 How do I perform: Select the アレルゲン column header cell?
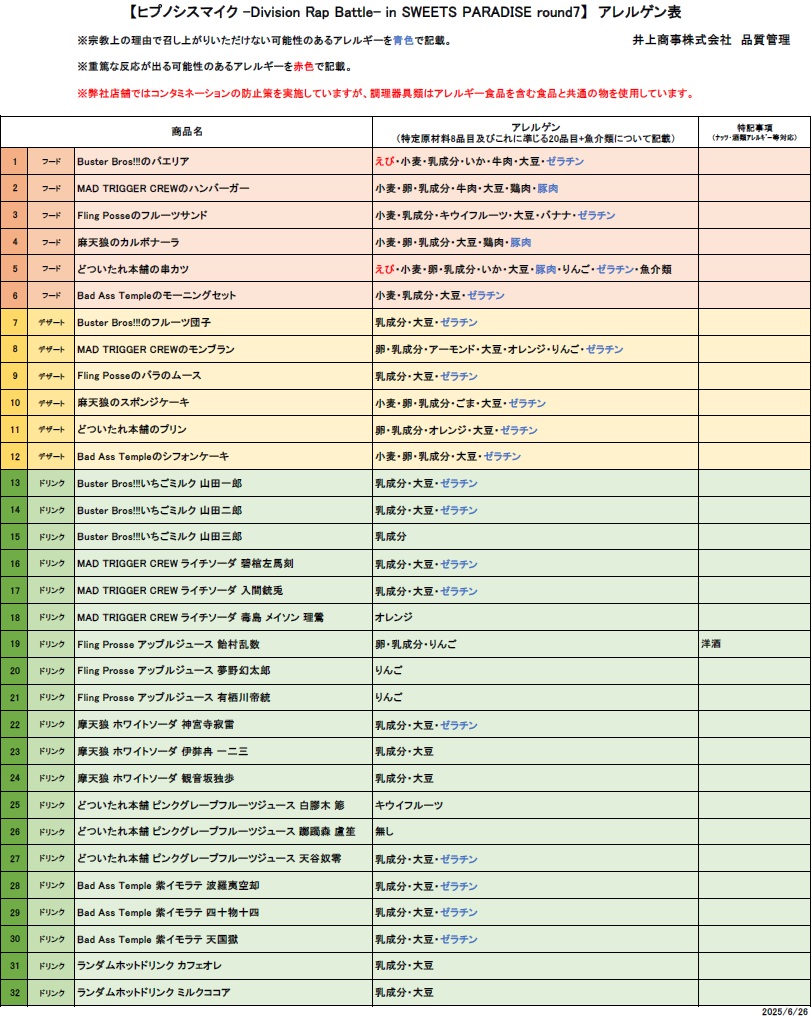(535, 132)
